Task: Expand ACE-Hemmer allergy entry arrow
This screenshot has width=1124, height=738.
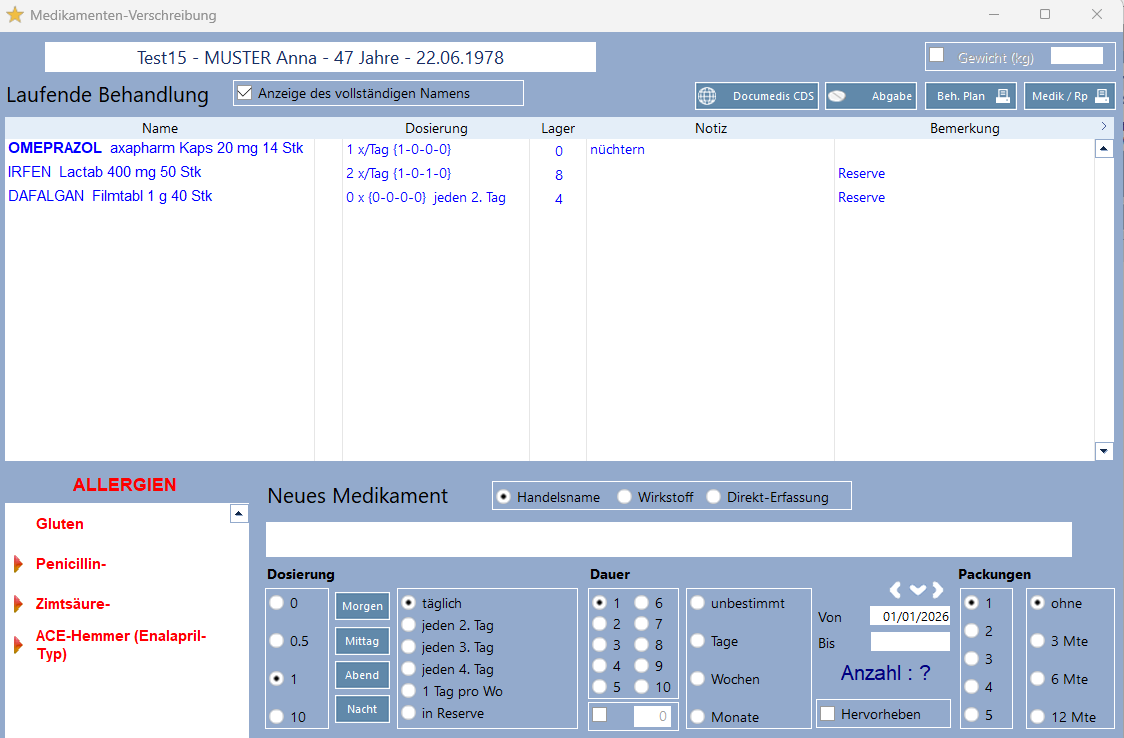Action: 18,645
